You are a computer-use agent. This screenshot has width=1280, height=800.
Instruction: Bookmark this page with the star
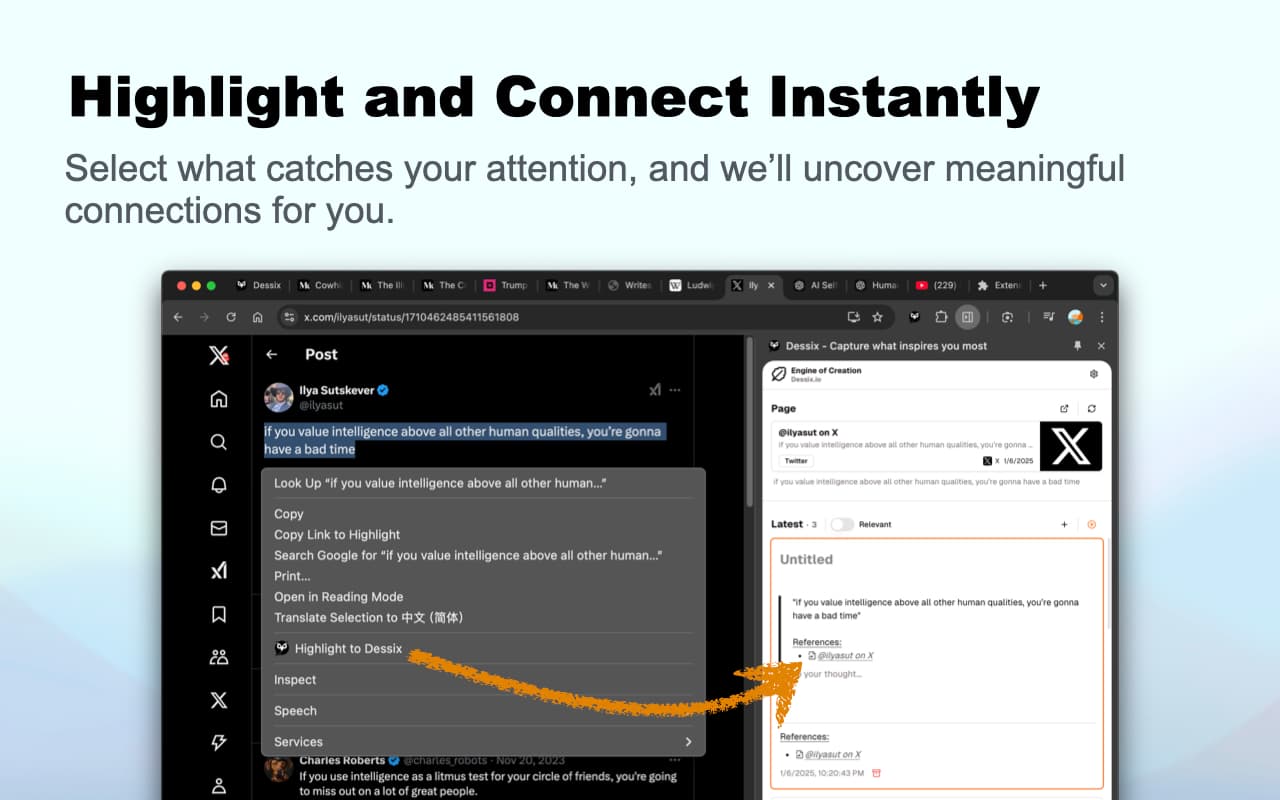click(877, 317)
